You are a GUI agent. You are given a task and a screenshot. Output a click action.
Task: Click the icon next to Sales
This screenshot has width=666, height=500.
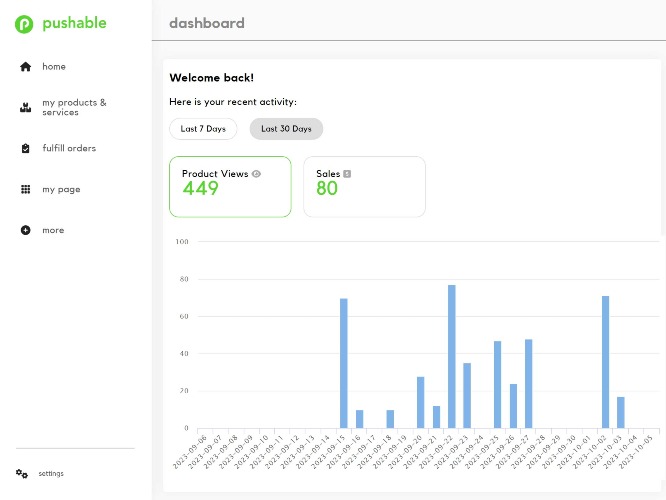coord(347,174)
